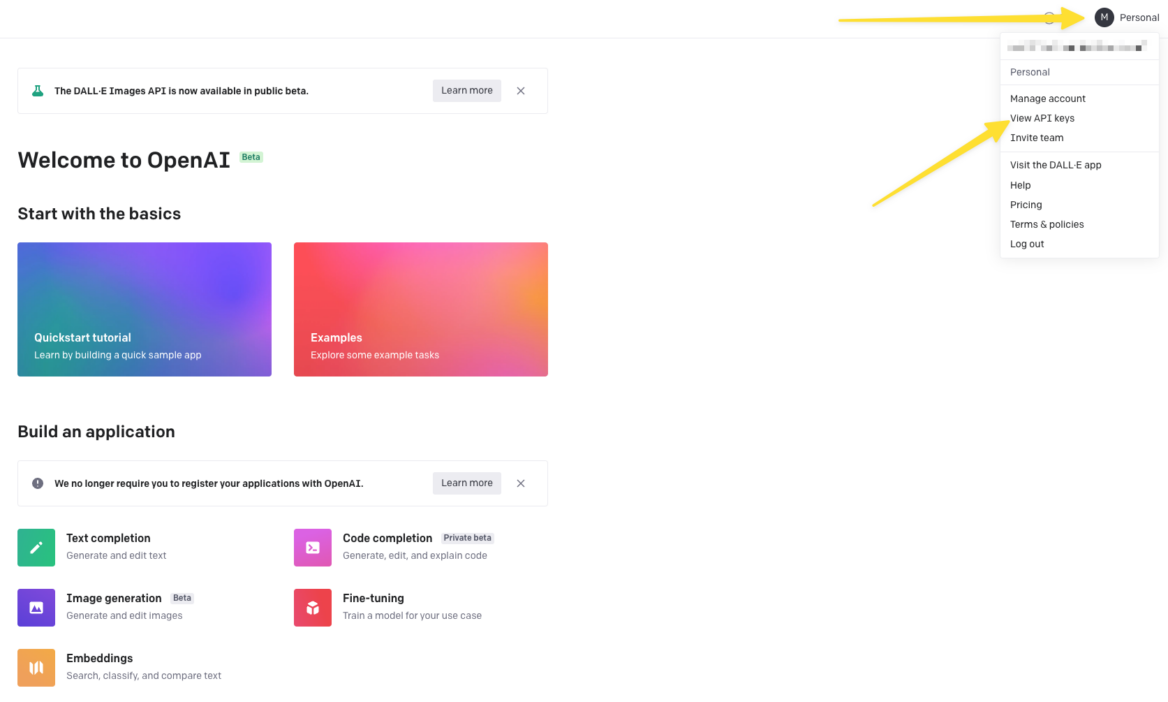Click the 'Welcome to OpenAI' heading
The image size is (1168, 702).
124,160
